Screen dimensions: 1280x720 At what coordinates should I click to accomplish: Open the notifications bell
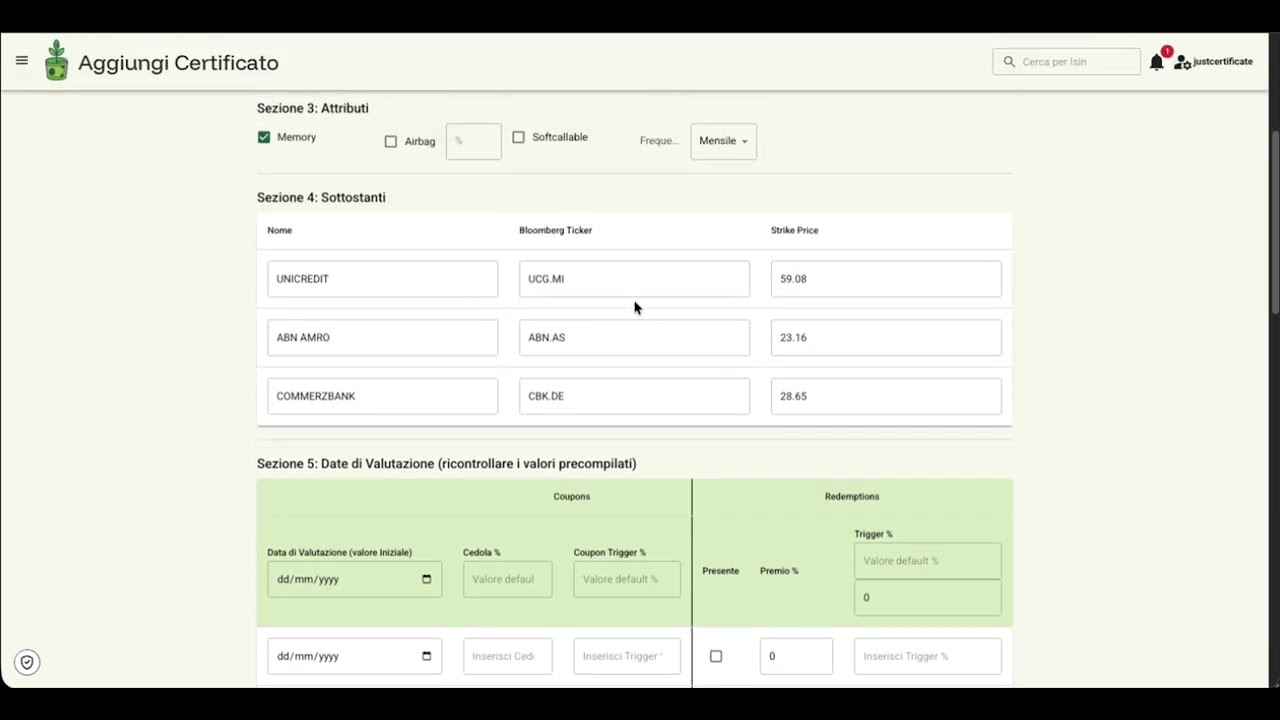pos(1157,62)
